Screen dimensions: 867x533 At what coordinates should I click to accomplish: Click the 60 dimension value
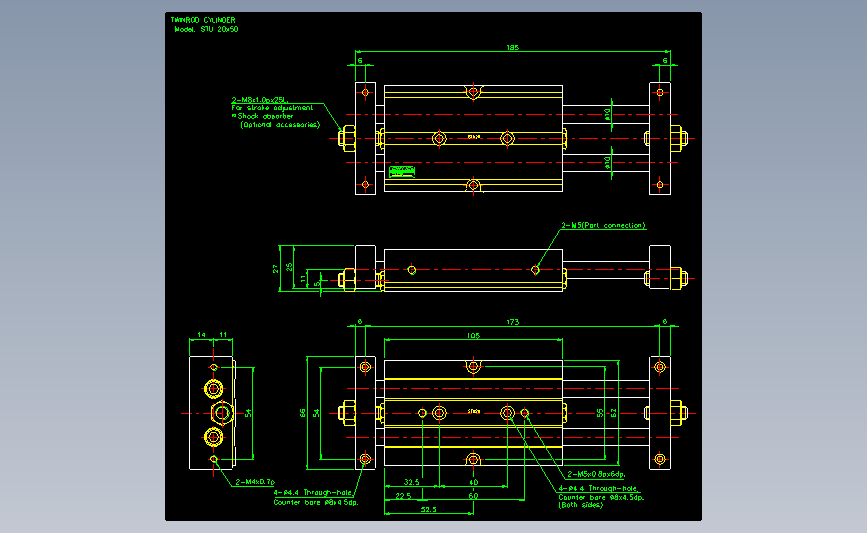473,496
